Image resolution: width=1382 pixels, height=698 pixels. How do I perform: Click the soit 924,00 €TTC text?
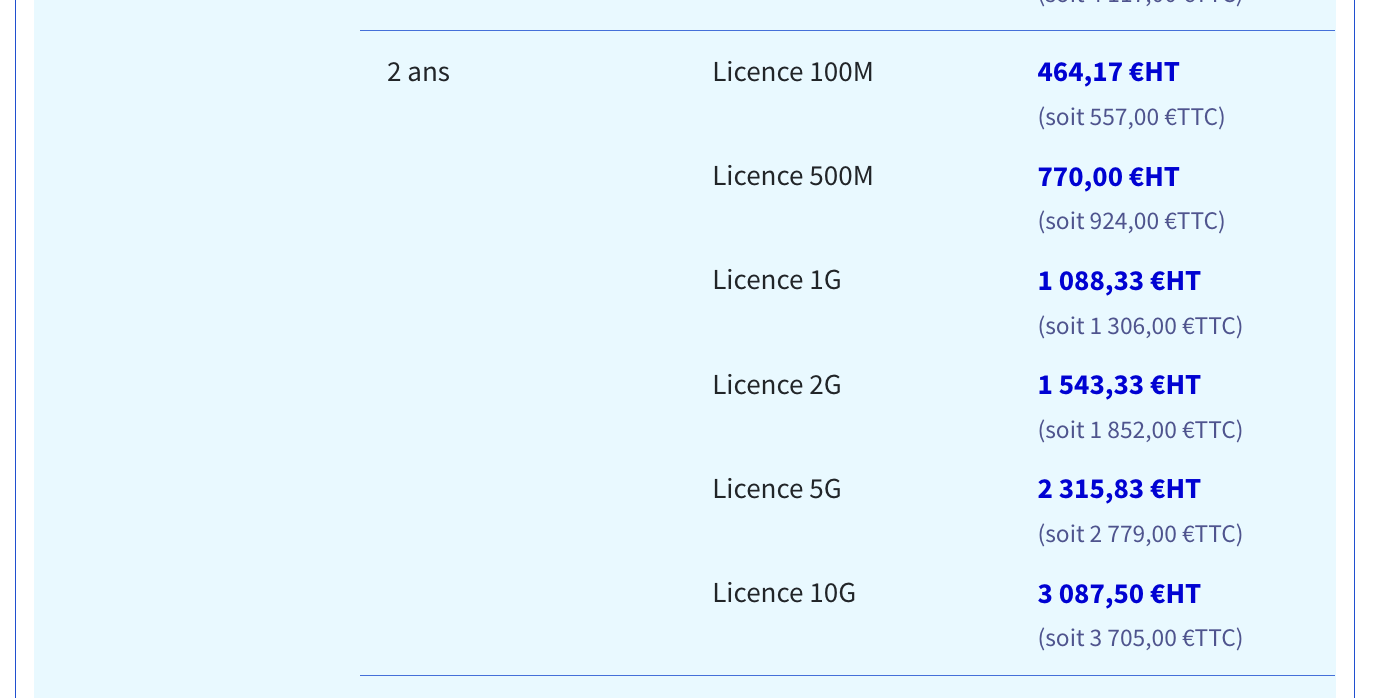pyautogui.click(x=1131, y=221)
